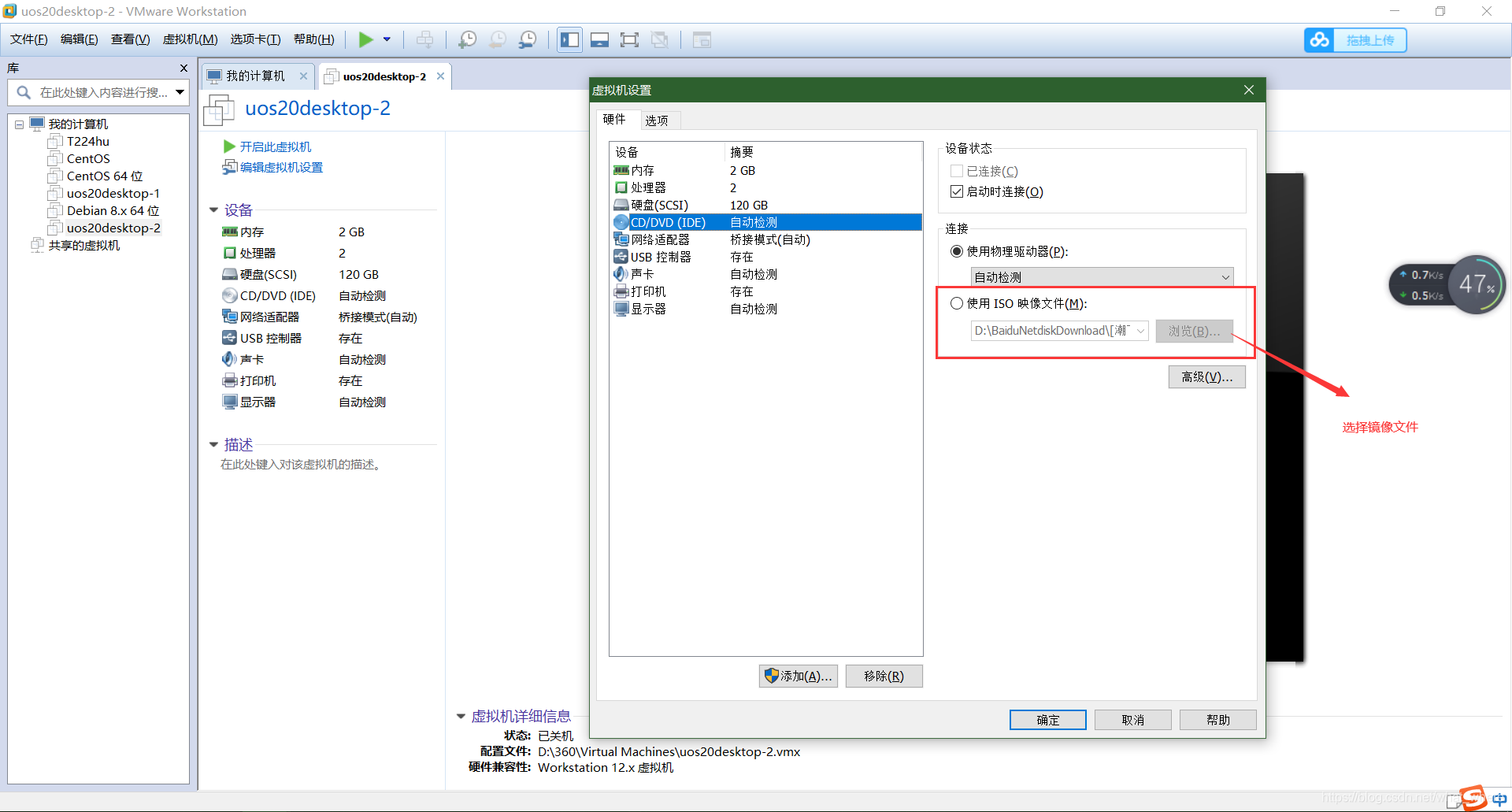The height and width of the screenshot is (812, 1512).
Task: Click the 编辑虚拟机设置 link
Action: coord(281,168)
